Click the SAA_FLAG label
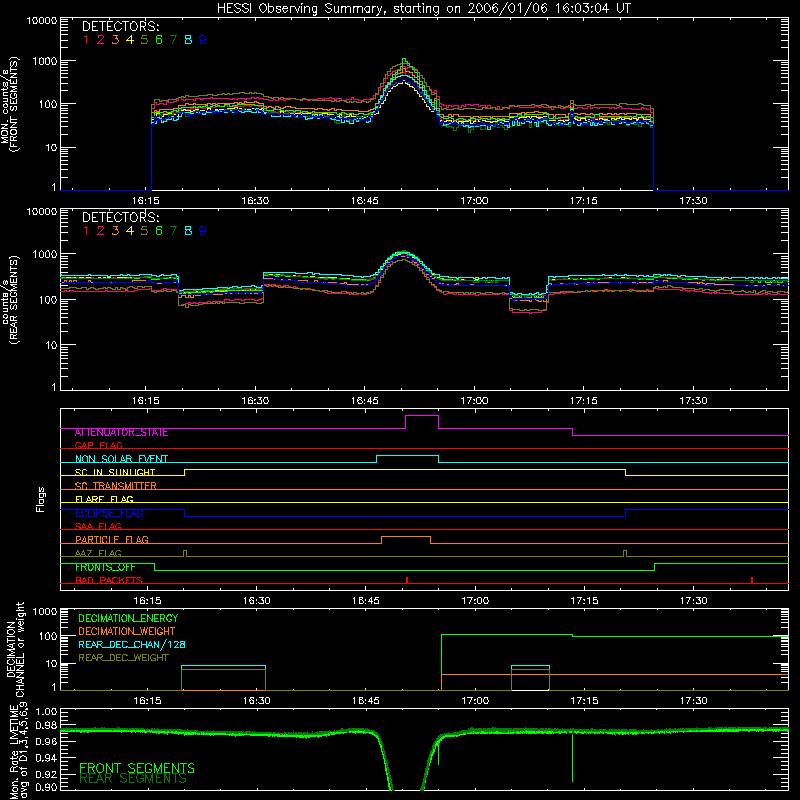Image resolution: width=800 pixels, height=800 pixels. click(x=98, y=526)
